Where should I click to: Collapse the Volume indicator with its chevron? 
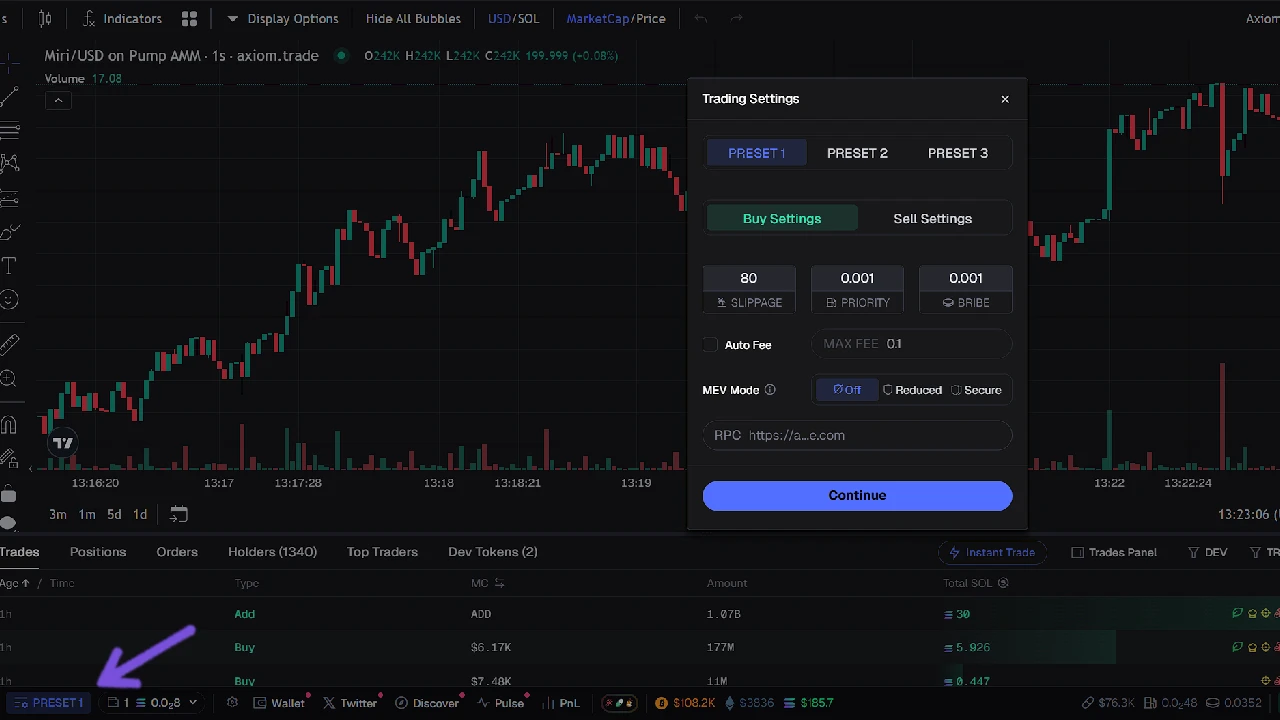[58, 100]
